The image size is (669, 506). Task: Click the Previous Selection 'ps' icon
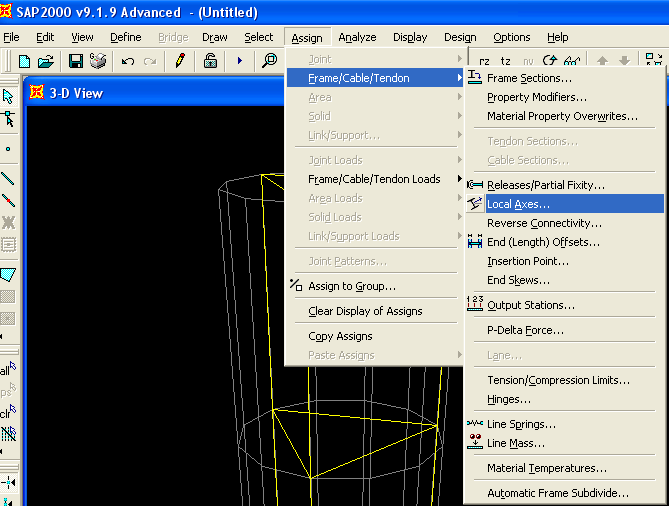[8, 390]
